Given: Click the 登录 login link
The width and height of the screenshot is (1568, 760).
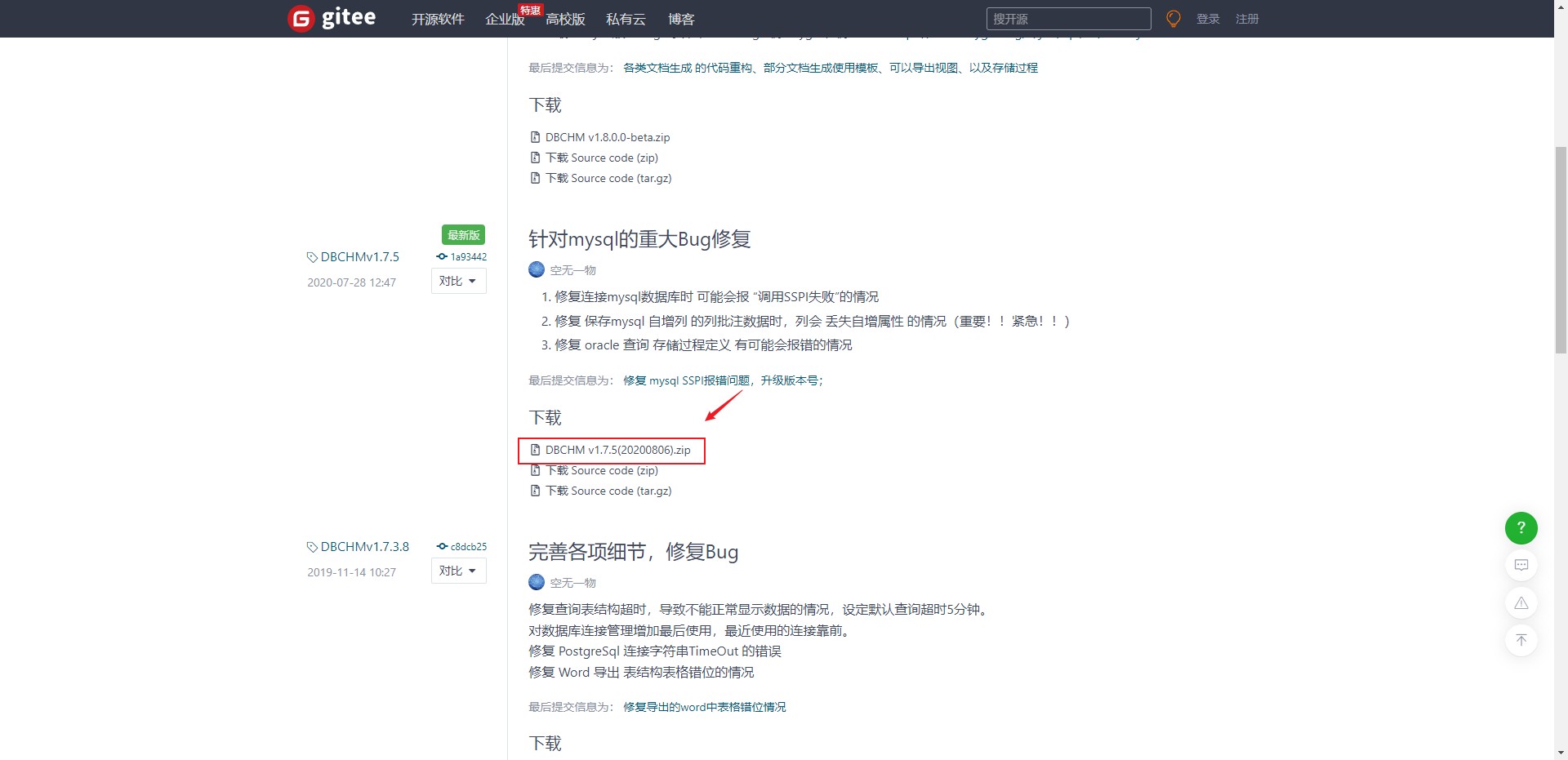Looking at the screenshot, I should (1207, 19).
